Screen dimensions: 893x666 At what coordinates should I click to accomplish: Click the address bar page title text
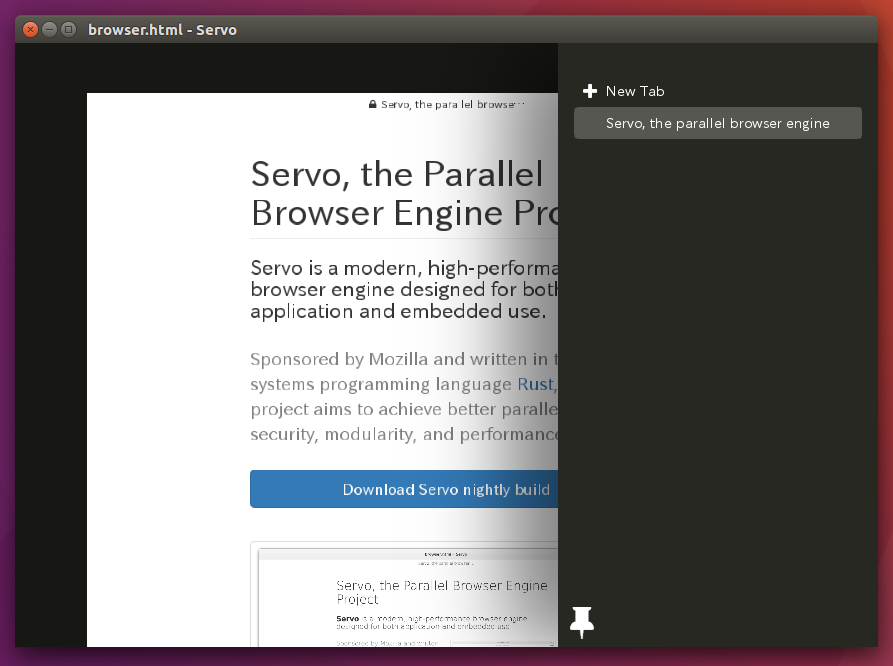click(x=453, y=104)
